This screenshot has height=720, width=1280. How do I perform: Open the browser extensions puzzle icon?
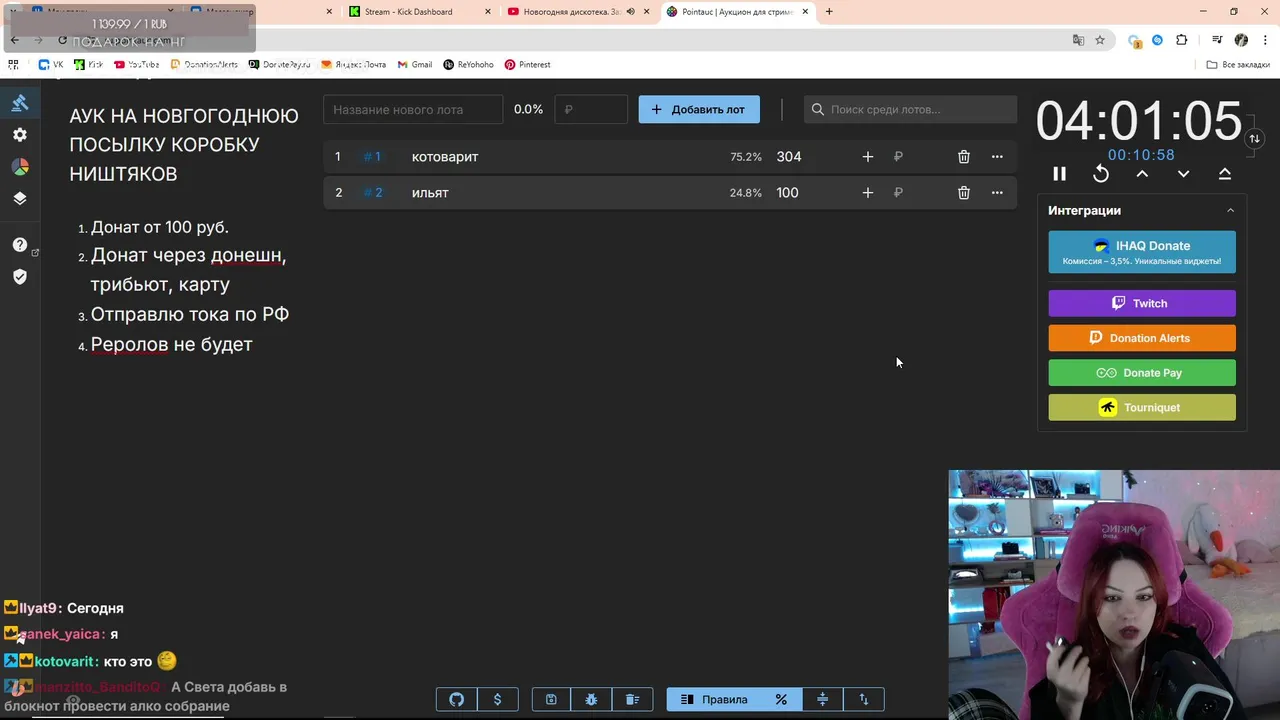coord(1182,40)
